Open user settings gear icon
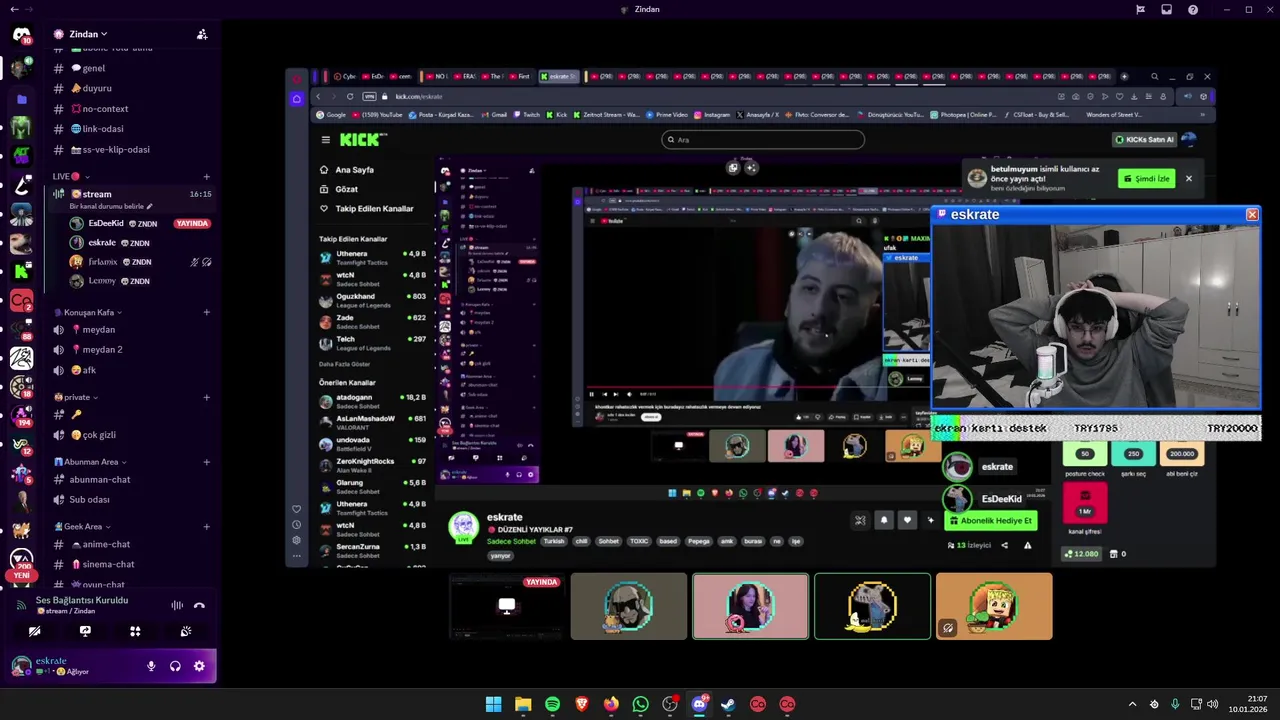1280x720 pixels. (x=199, y=666)
